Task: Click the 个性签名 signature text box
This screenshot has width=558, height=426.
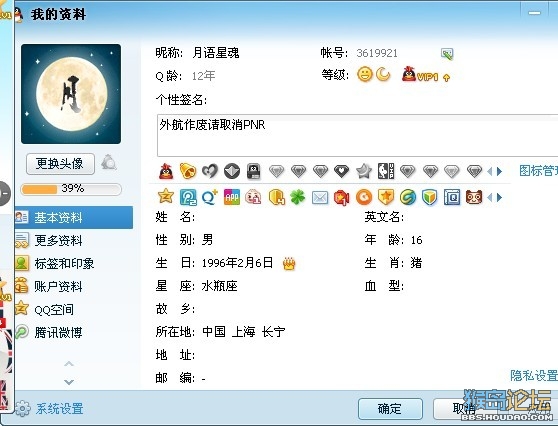Action: (x=357, y=135)
